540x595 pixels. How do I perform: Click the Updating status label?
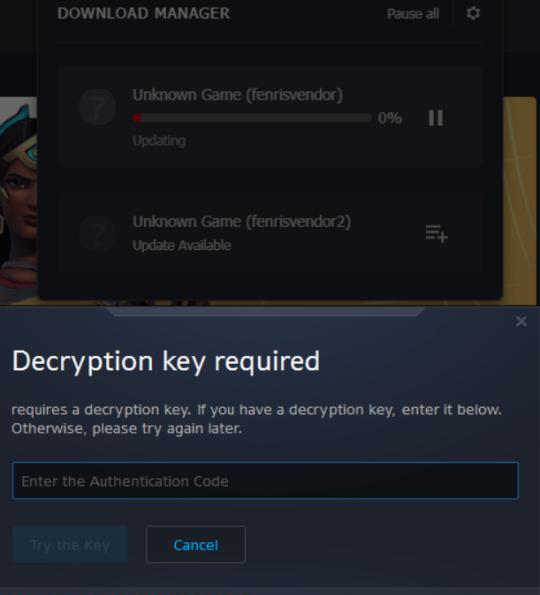point(159,141)
